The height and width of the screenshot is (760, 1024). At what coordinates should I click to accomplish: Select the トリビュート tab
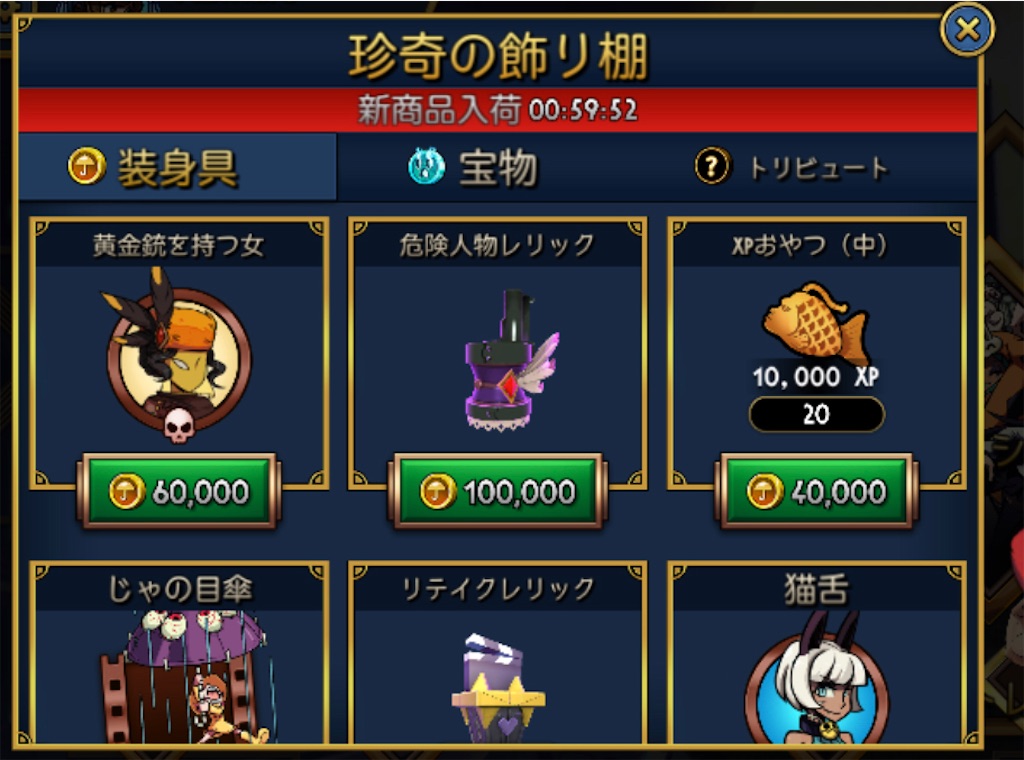click(816, 167)
